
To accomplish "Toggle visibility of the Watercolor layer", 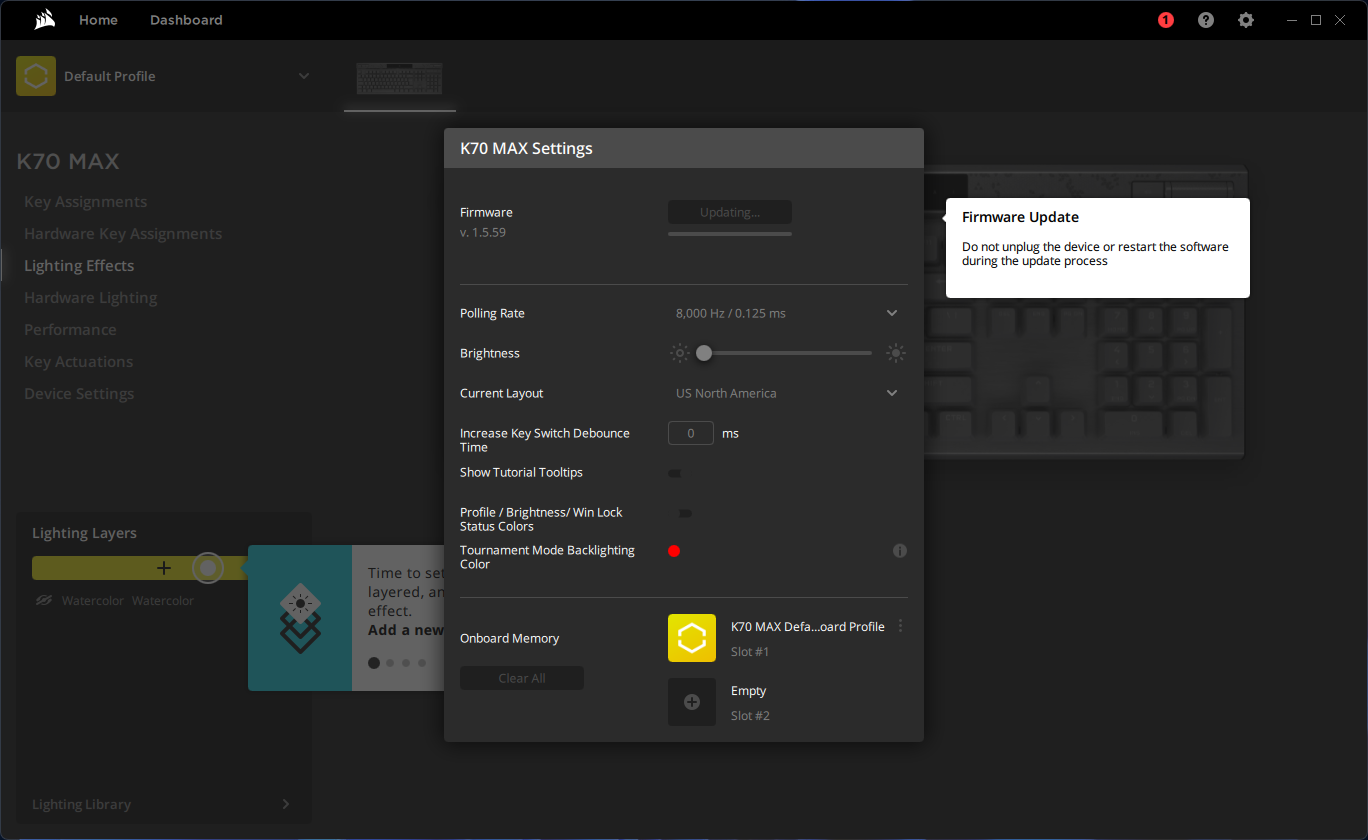I will tap(44, 601).
